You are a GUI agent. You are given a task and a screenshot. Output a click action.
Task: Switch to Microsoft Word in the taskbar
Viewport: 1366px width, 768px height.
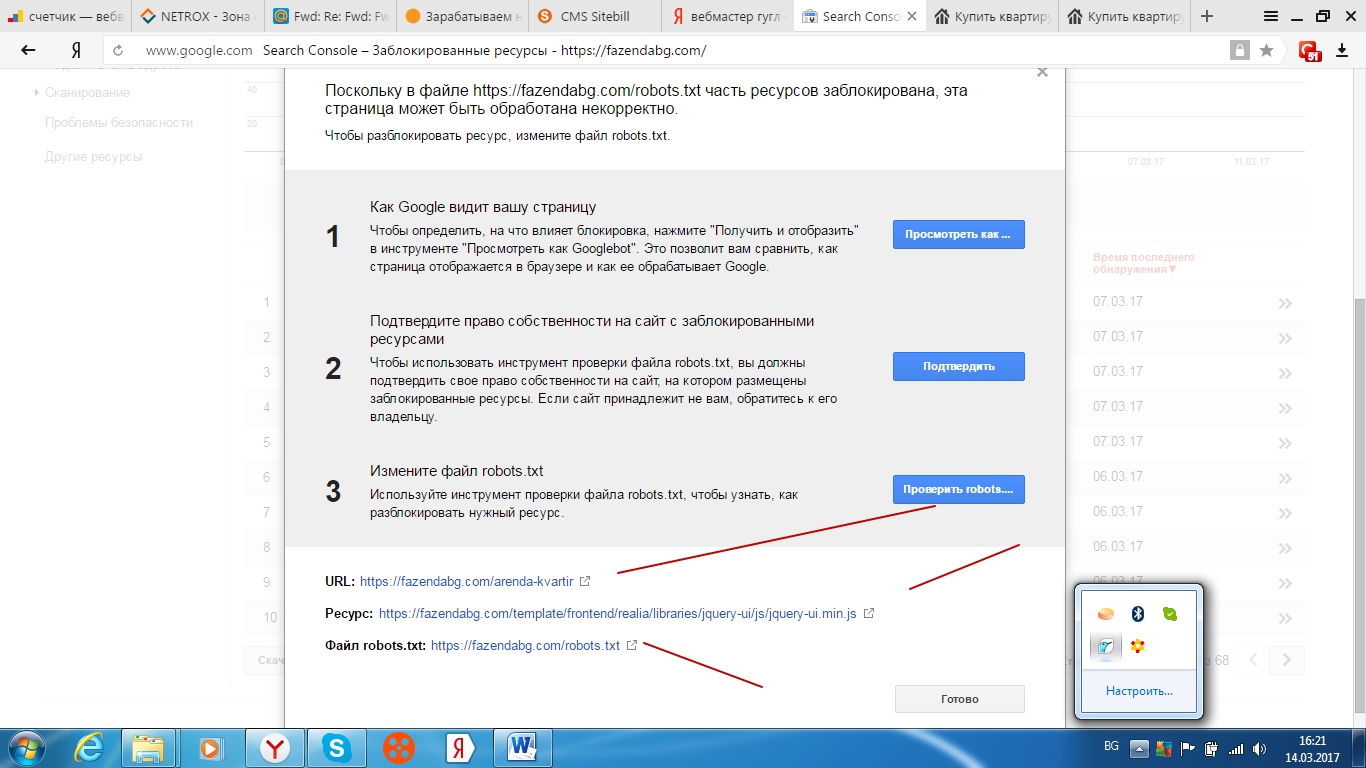[x=523, y=748]
